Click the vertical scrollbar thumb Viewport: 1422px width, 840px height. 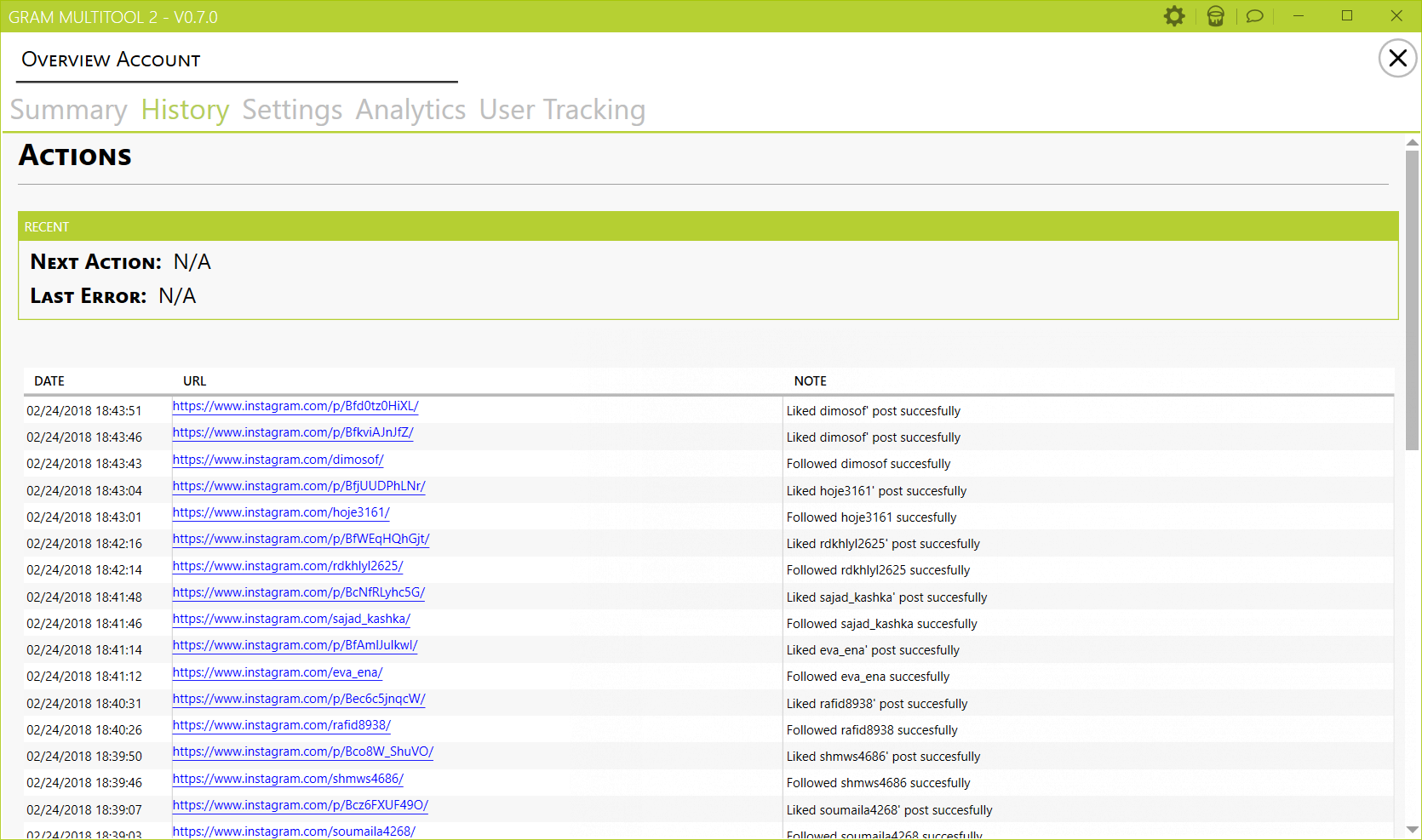[x=1413, y=298]
